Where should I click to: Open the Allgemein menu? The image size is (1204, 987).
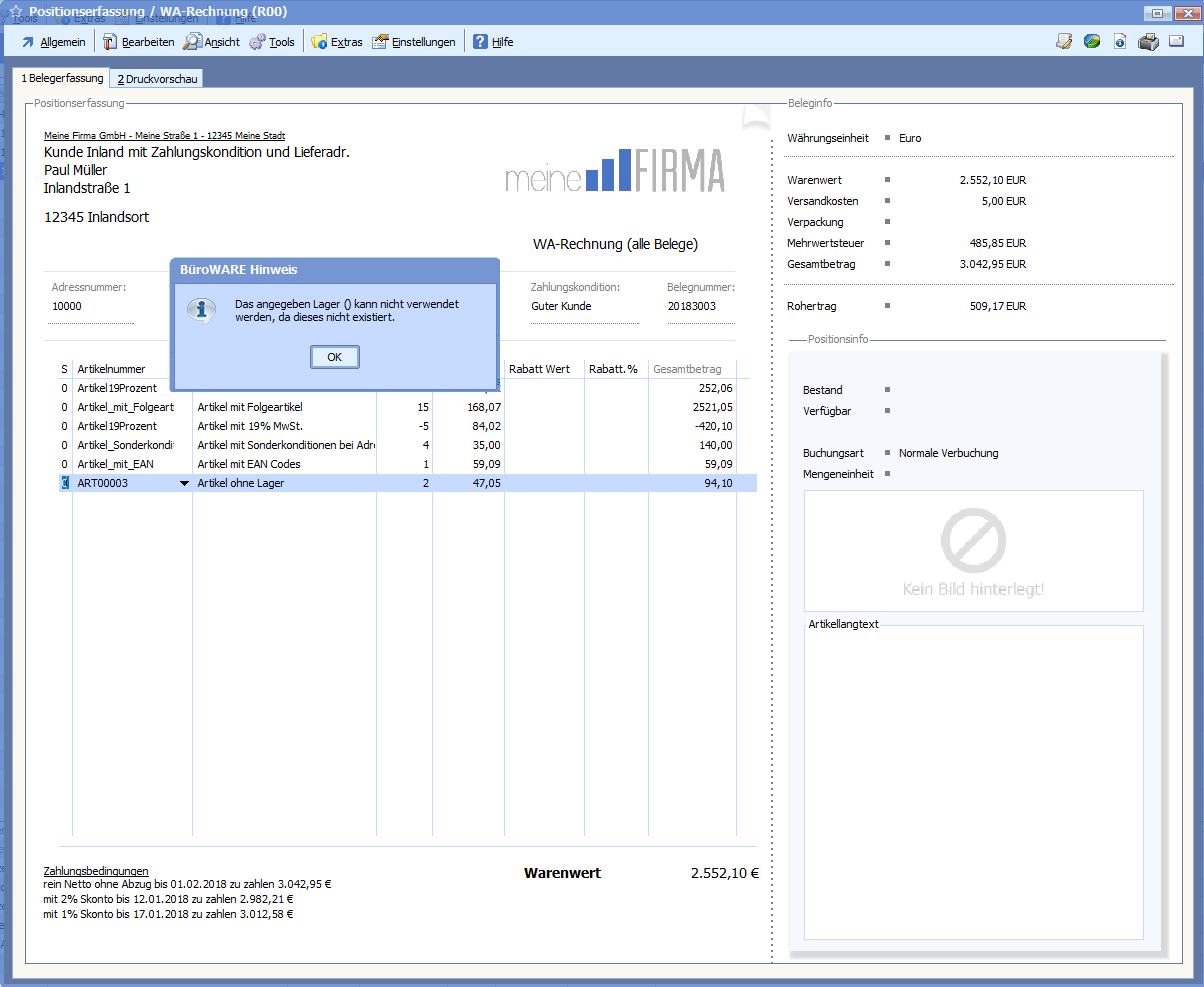point(53,42)
